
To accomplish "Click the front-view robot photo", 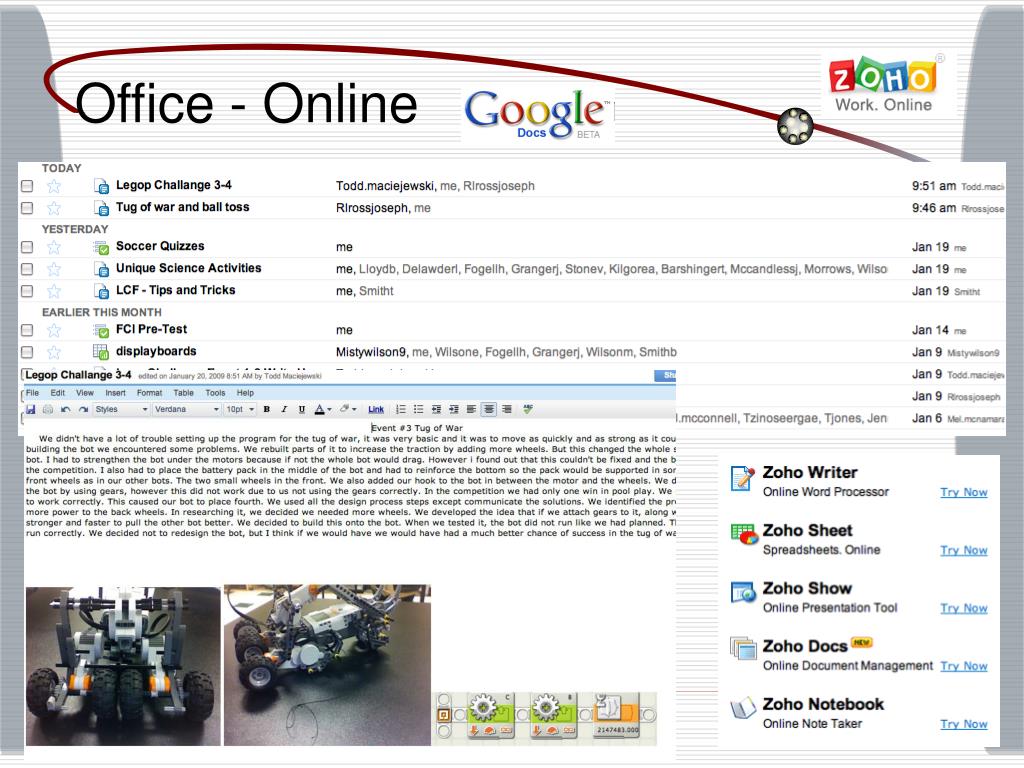I will click(x=123, y=666).
